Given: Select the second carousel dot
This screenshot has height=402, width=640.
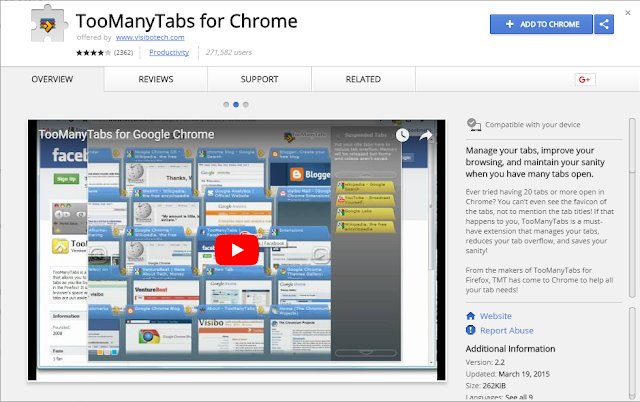Looking at the screenshot, I should 236,105.
